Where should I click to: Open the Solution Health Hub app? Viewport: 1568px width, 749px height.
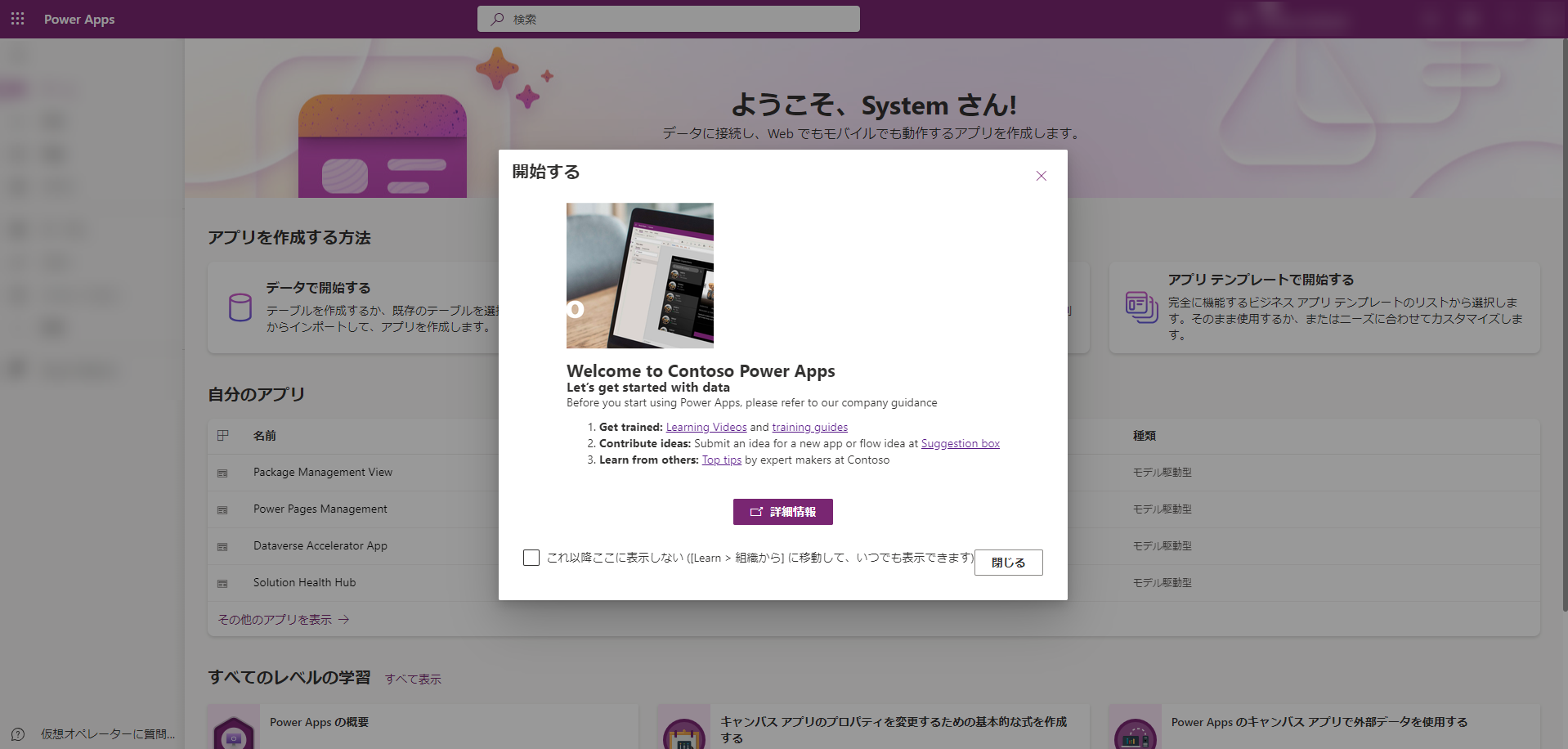(304, 582)
